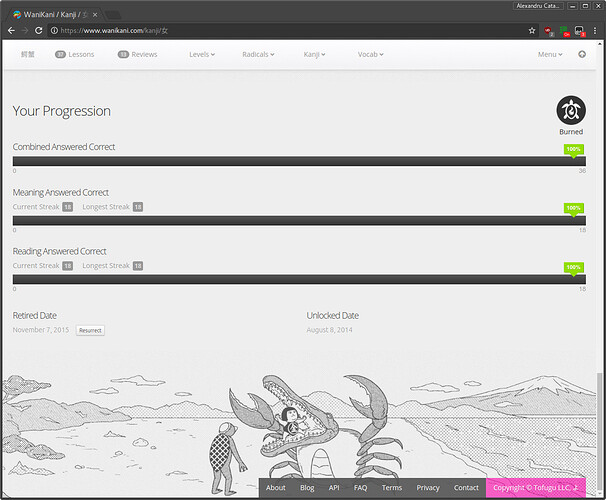Select the November 7, 2015 retired date
The width and height of the screenshot is (606, 500).
(x=41, y=330)
